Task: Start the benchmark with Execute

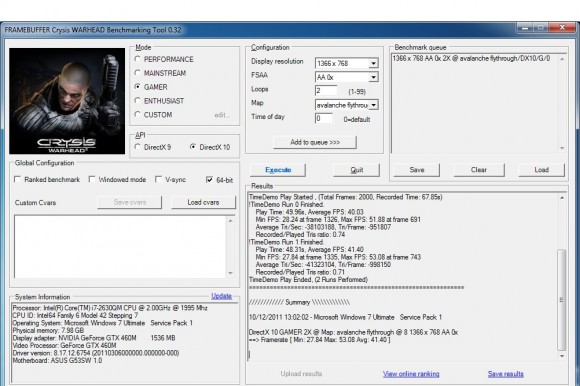Action: point(278,170)
